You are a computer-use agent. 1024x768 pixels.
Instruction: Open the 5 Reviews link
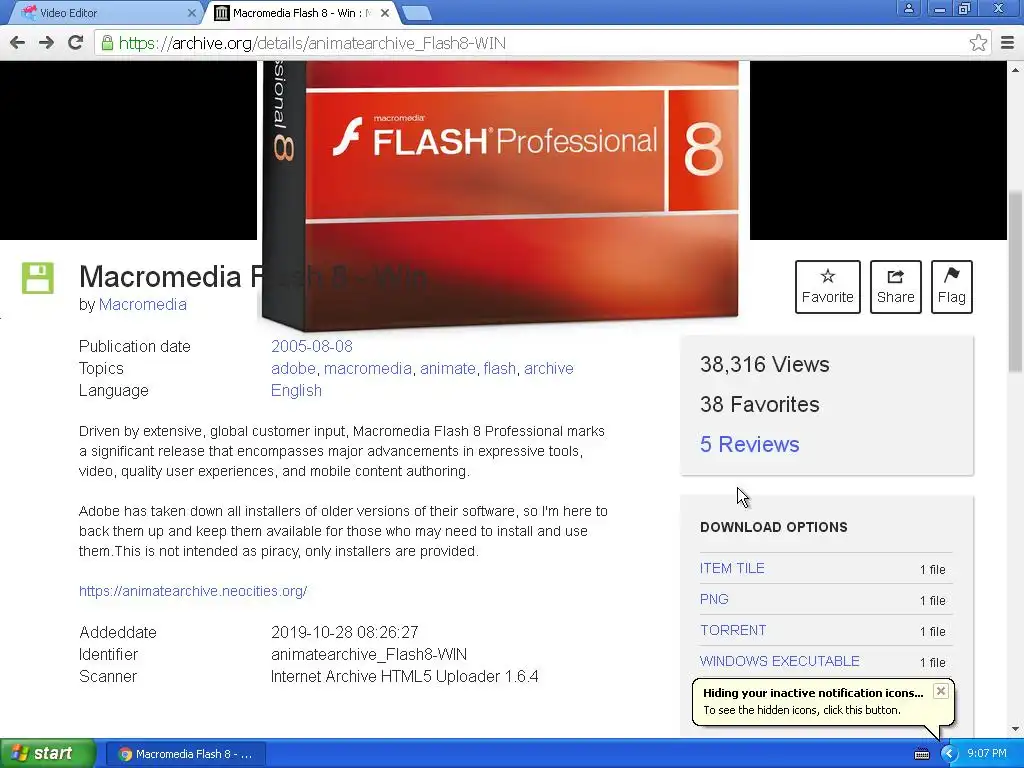pyautogui.click(x=750, y=444)
